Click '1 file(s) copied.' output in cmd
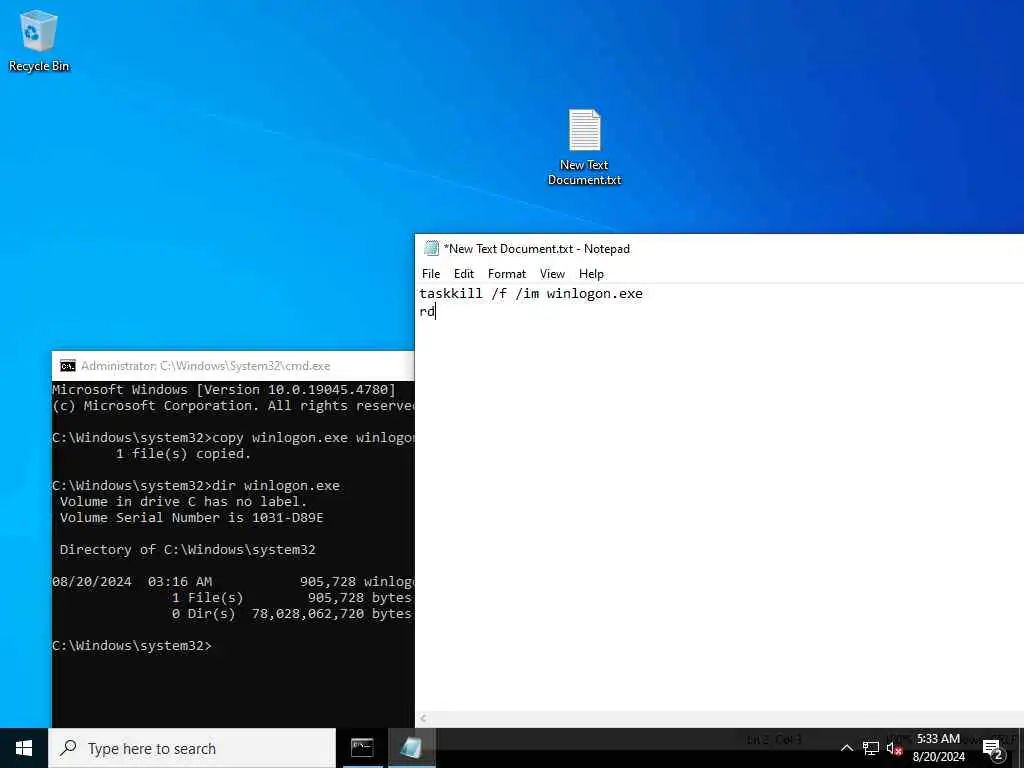 tap(184, 454)
